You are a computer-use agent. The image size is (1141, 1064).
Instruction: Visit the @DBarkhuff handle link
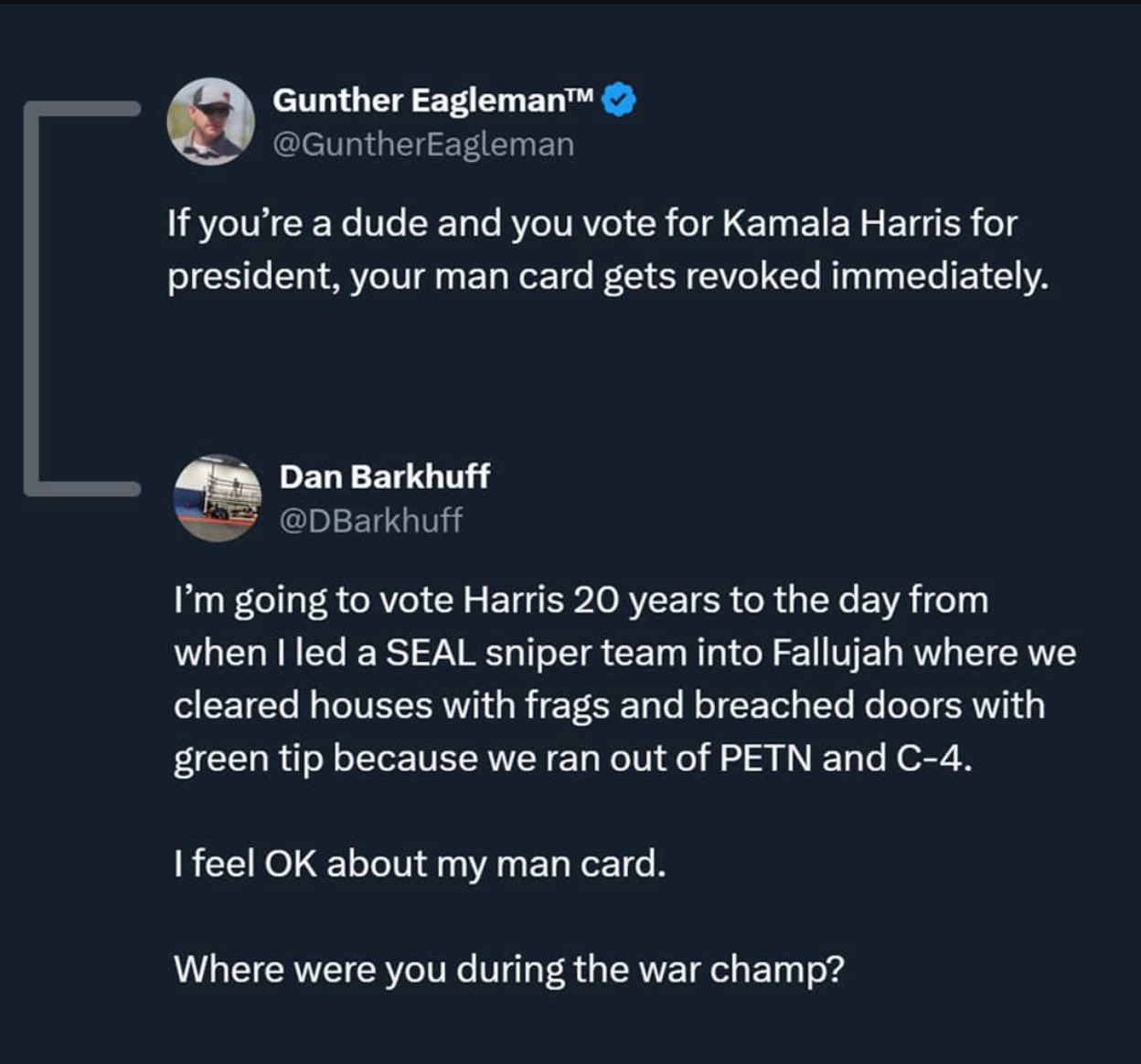coord(370,520)
